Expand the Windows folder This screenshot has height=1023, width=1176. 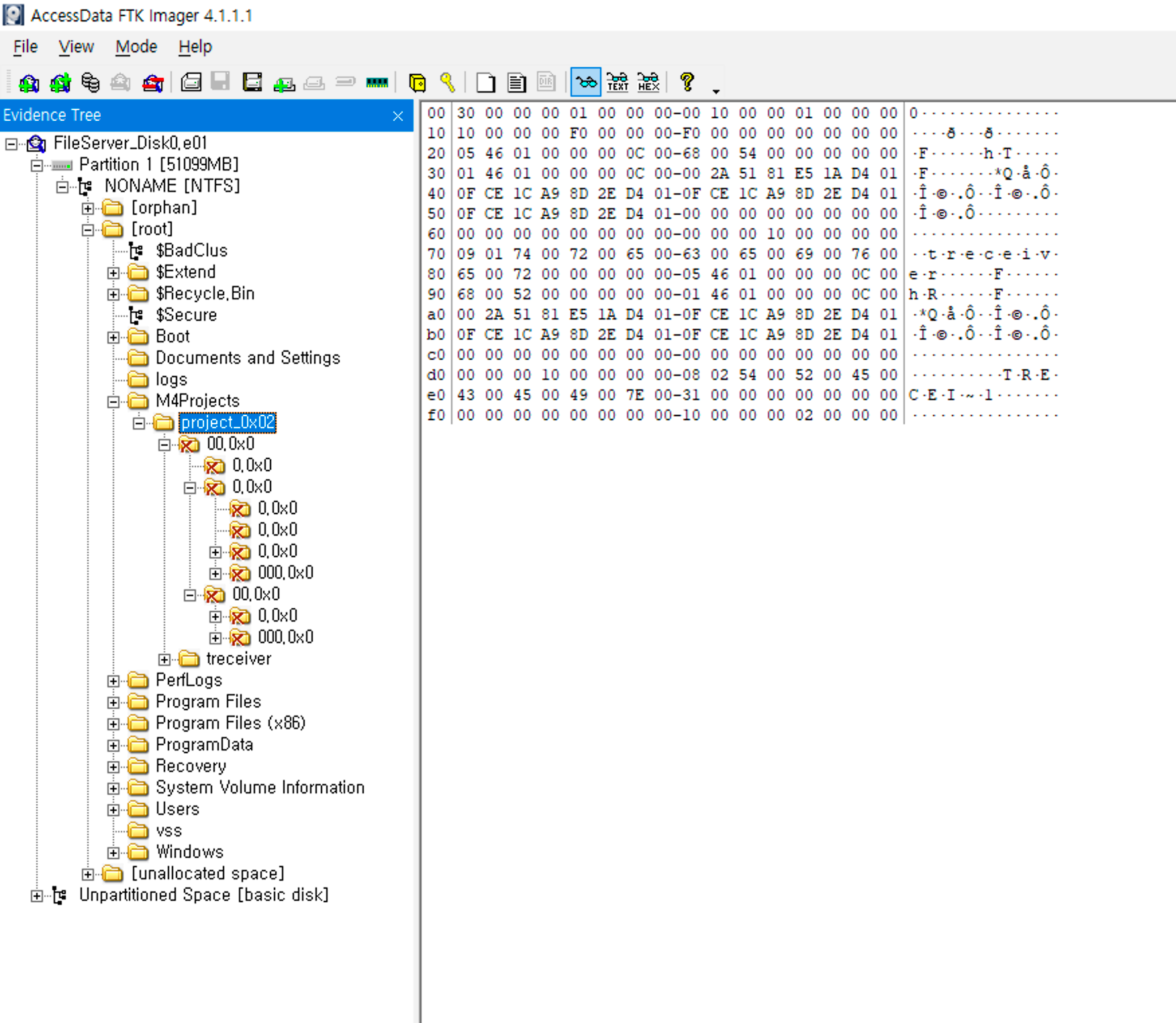click(113, 852)
